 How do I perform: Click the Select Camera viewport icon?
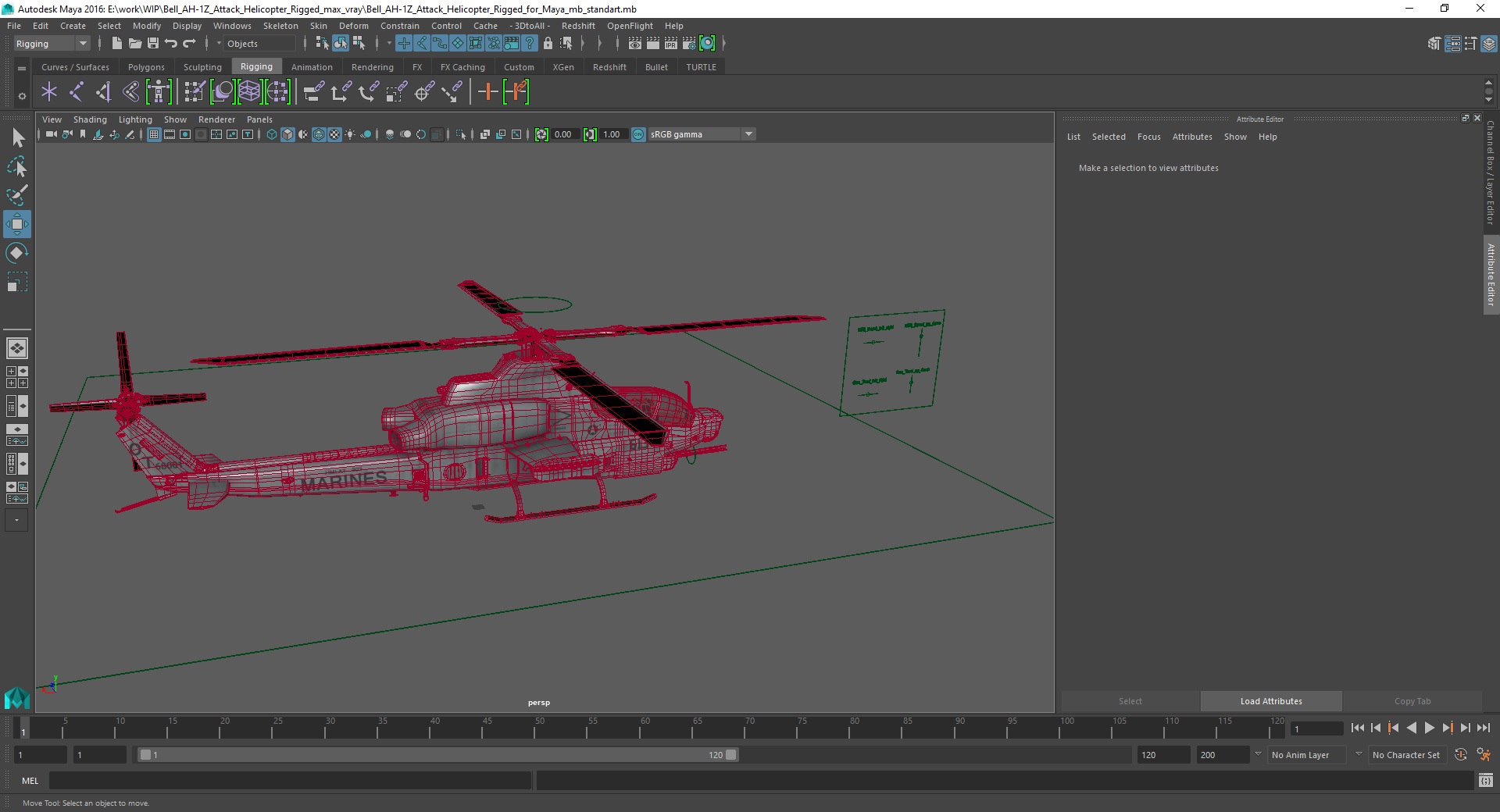(51, 134)
